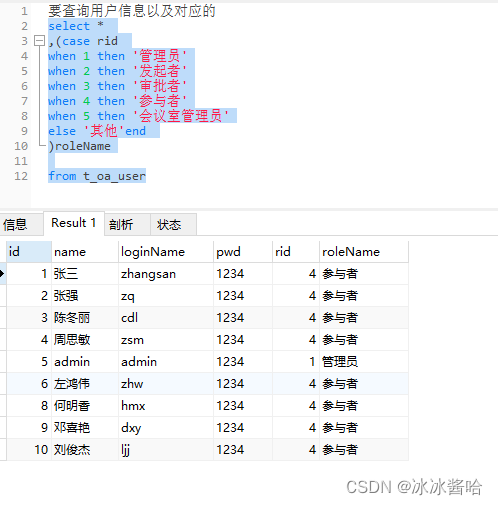Select the name cell 周思敏
The image size is (498, 505).
click(x=85, y=340)
